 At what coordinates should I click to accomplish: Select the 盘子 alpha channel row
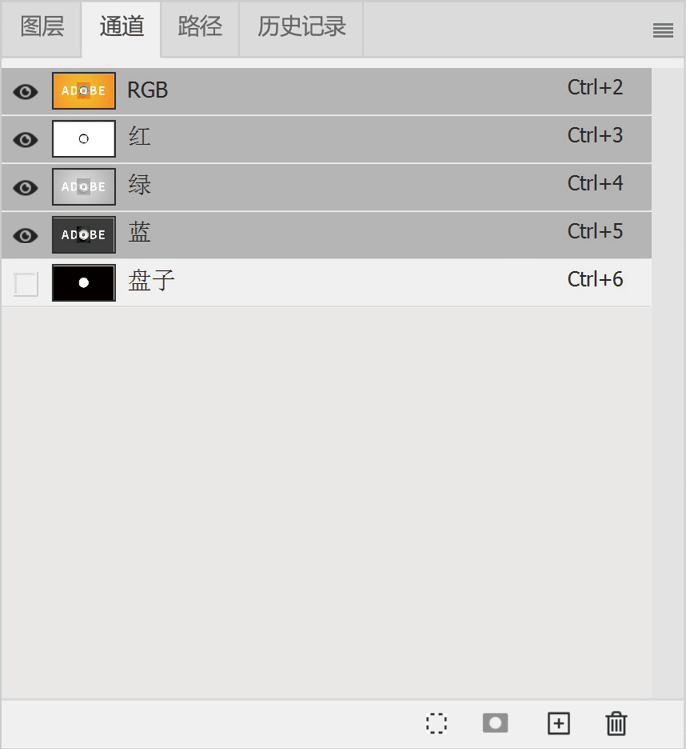[x=327, y=283]
